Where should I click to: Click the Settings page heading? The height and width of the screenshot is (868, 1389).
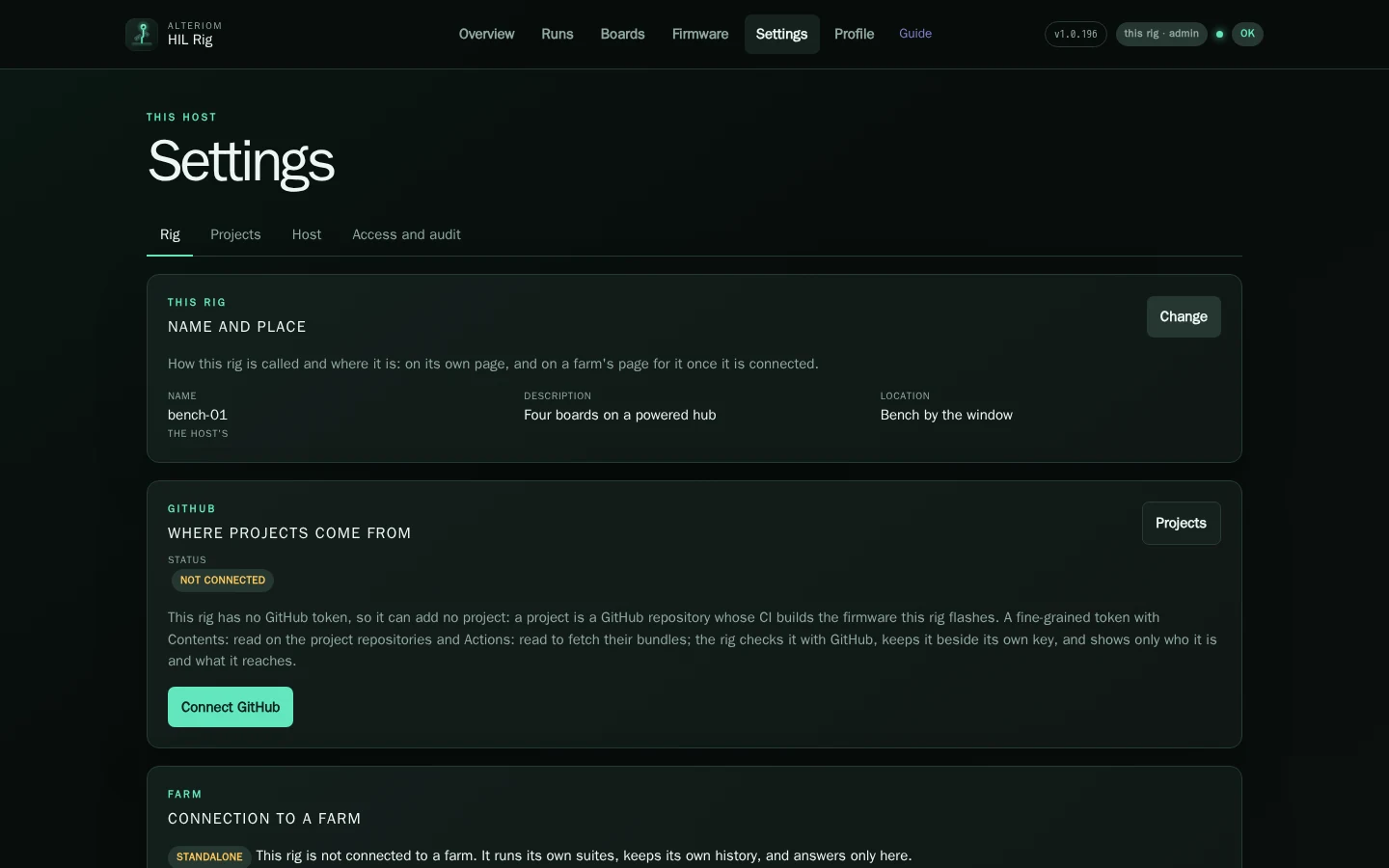click(241, 161)
